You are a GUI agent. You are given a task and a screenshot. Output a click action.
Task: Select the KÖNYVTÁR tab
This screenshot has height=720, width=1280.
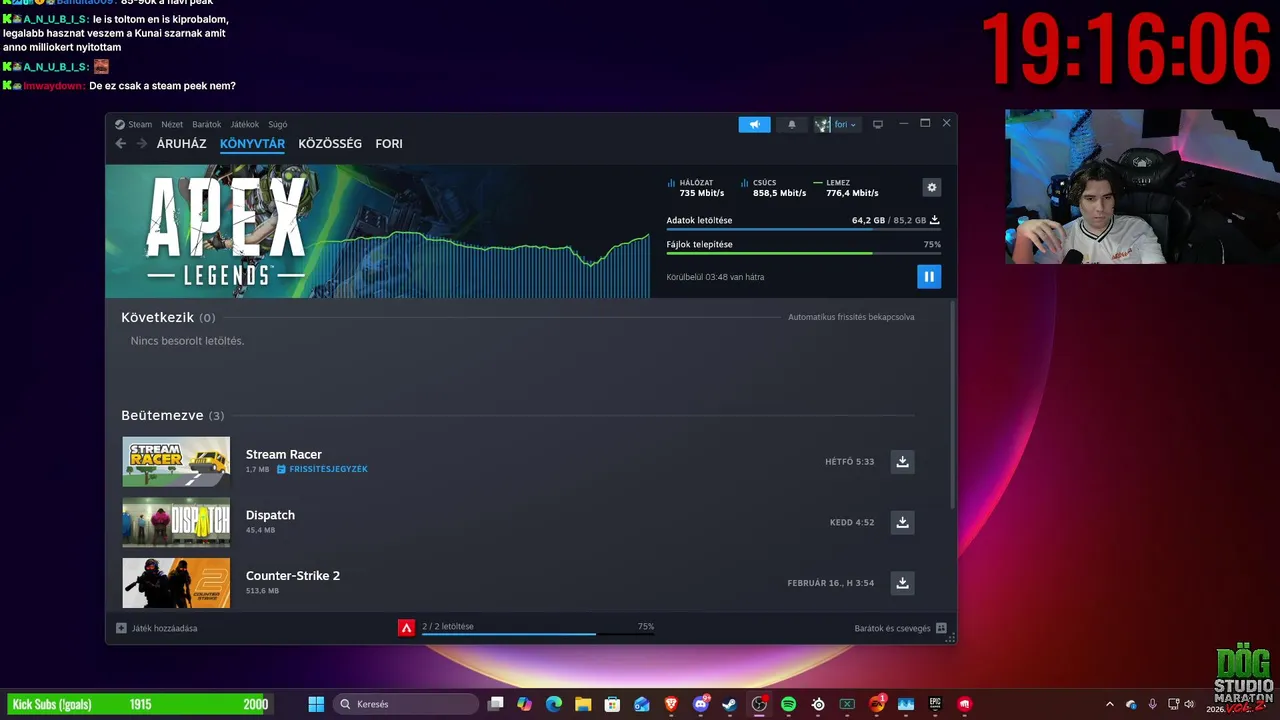pyautogui.click(x=252, y=144)
